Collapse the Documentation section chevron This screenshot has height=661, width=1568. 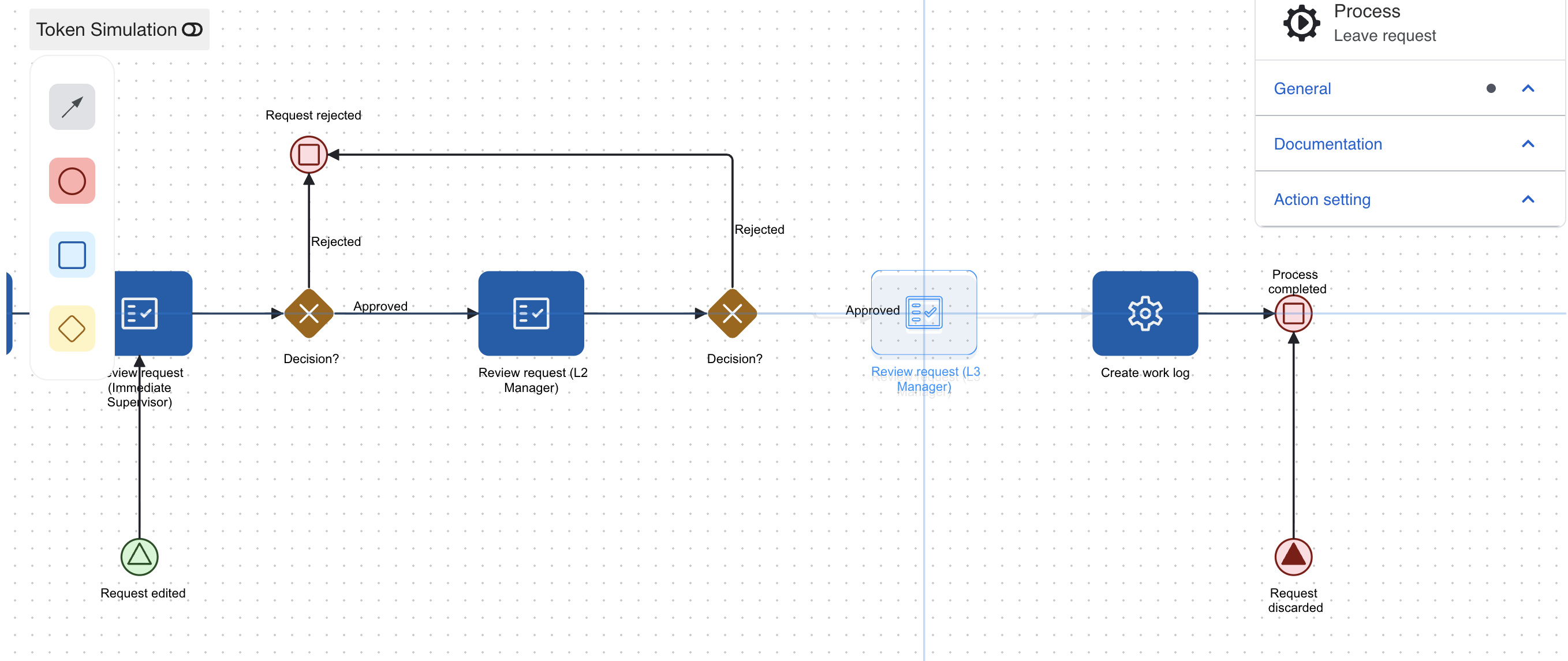pyautogui.click(x=1527, y=144)
